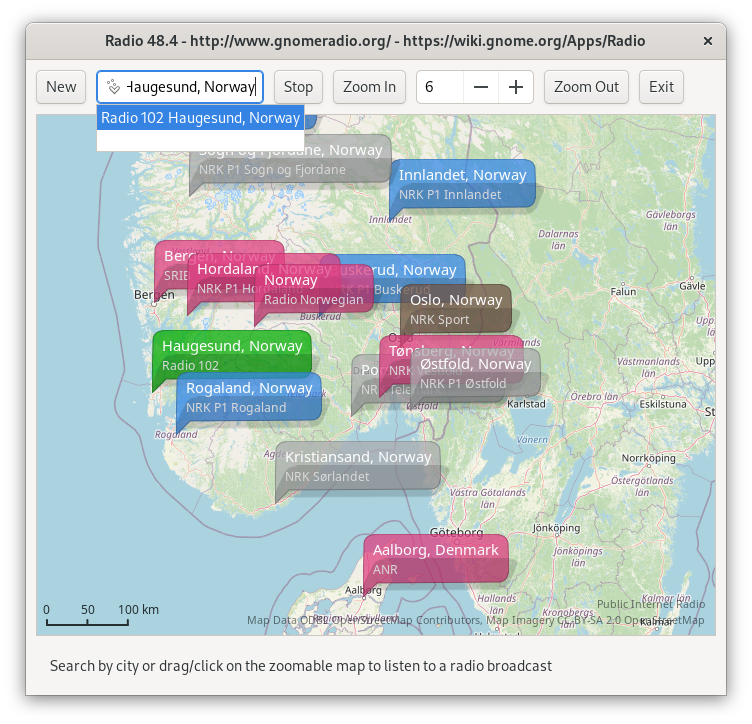This screenshot has height=724, width=752.
Task: Select the Hordaland NRK P1 marker
Action: coord(225,279)
